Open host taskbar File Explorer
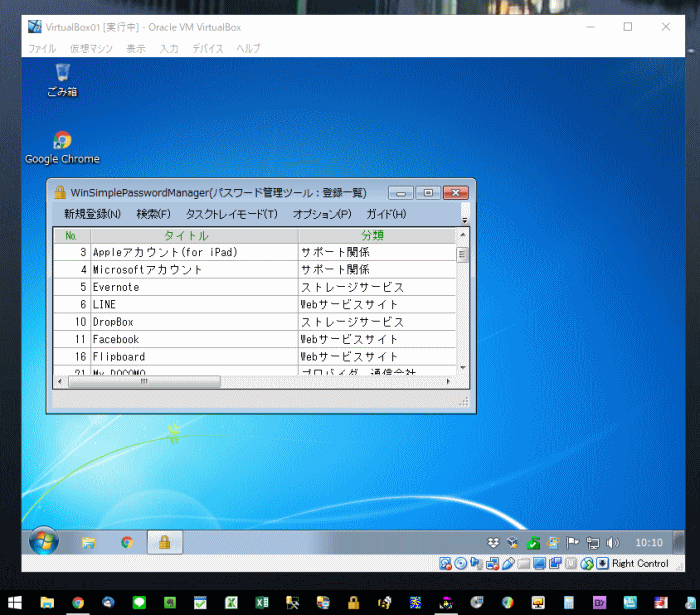The image size is (700, 615). [47, 603]
